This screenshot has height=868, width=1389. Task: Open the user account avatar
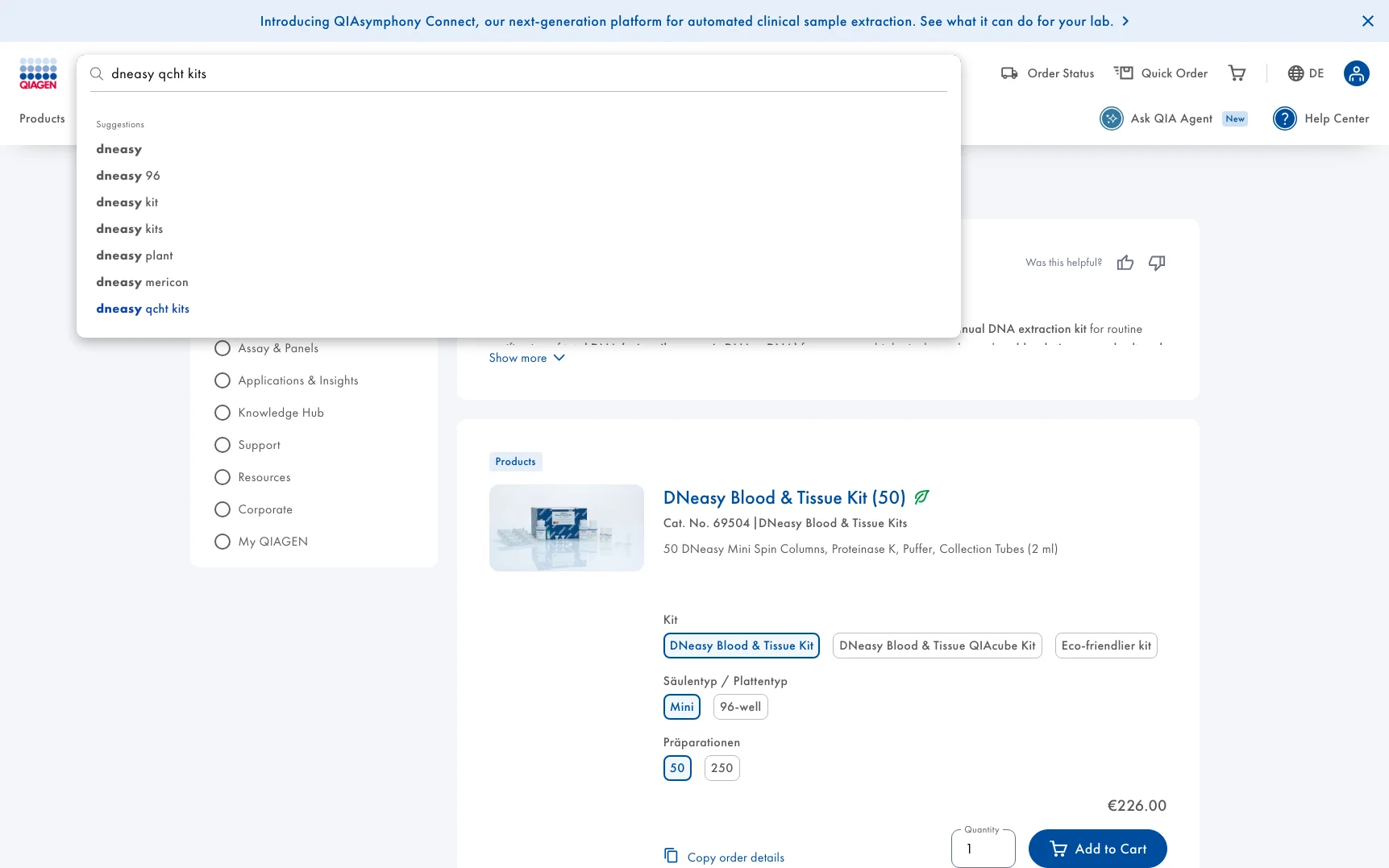click(x=1357, y=73)
